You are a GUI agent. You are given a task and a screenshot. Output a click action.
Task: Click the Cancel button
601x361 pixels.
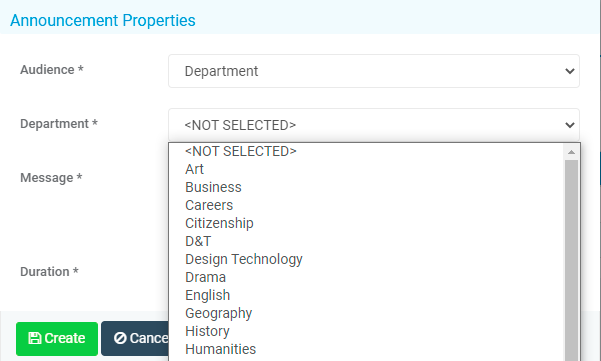coord(135,339)
